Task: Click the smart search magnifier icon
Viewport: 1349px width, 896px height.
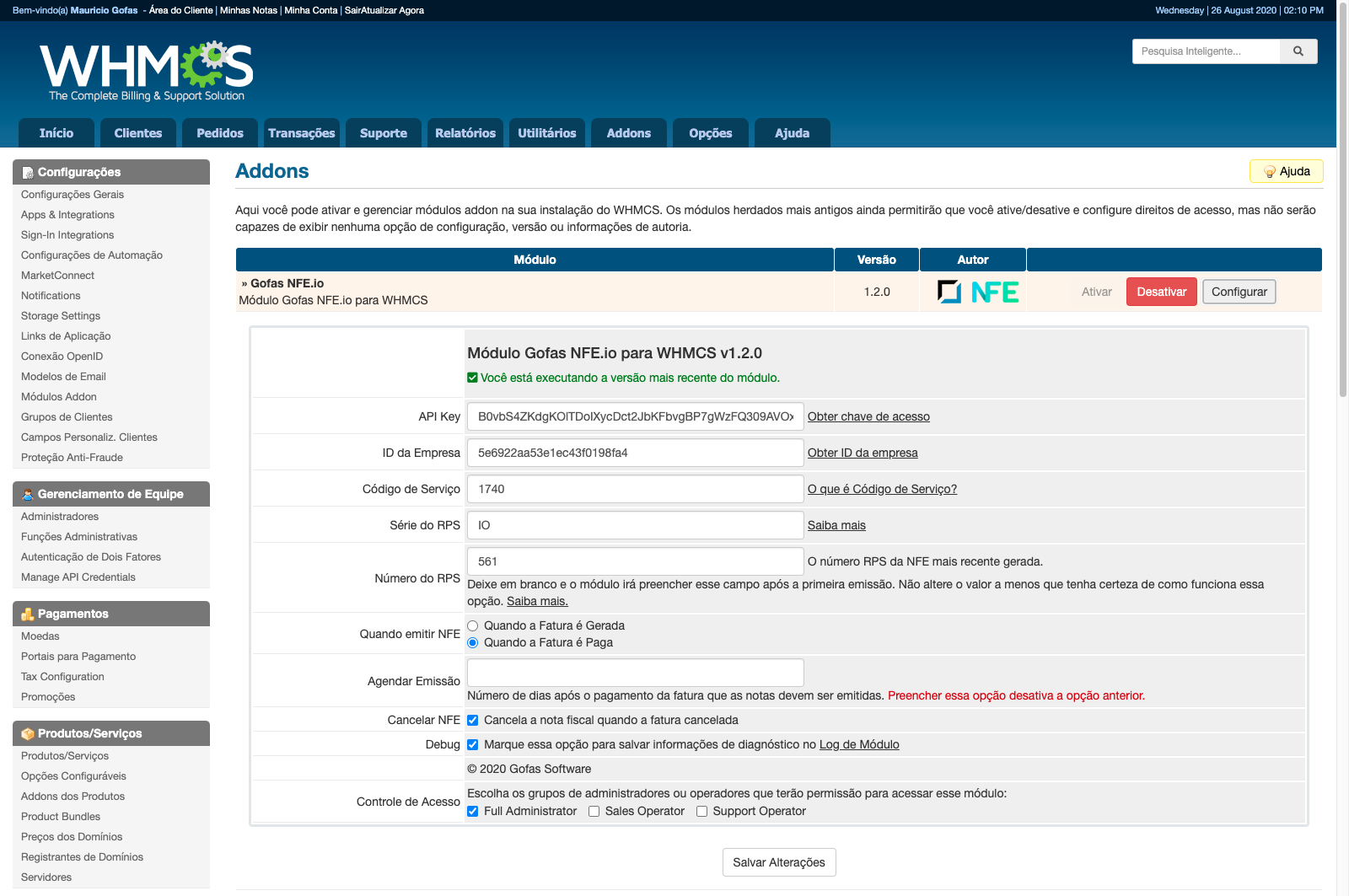Action: coord(1298,51)
